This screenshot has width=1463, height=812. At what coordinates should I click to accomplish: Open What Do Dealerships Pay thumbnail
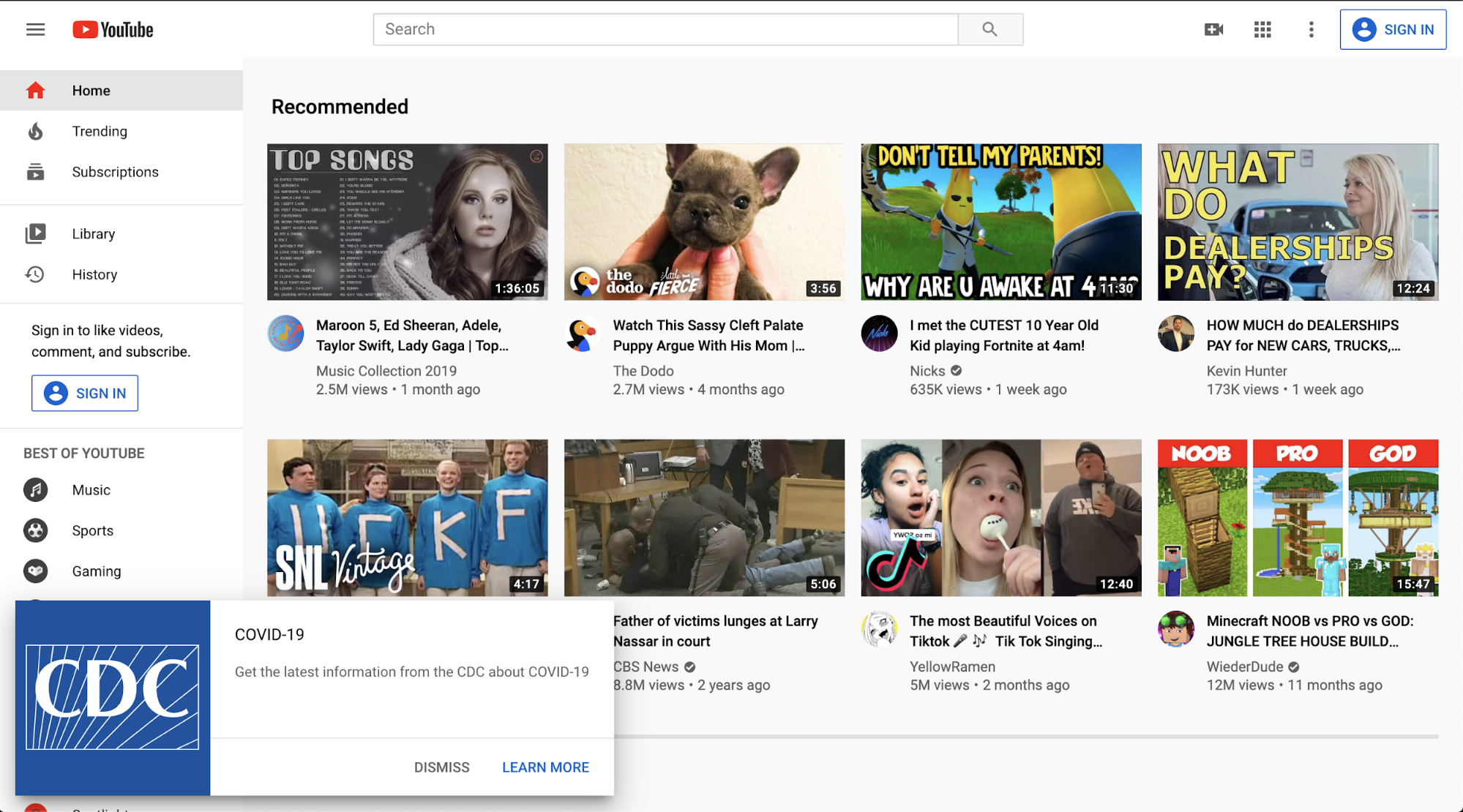pos(1298,222)
